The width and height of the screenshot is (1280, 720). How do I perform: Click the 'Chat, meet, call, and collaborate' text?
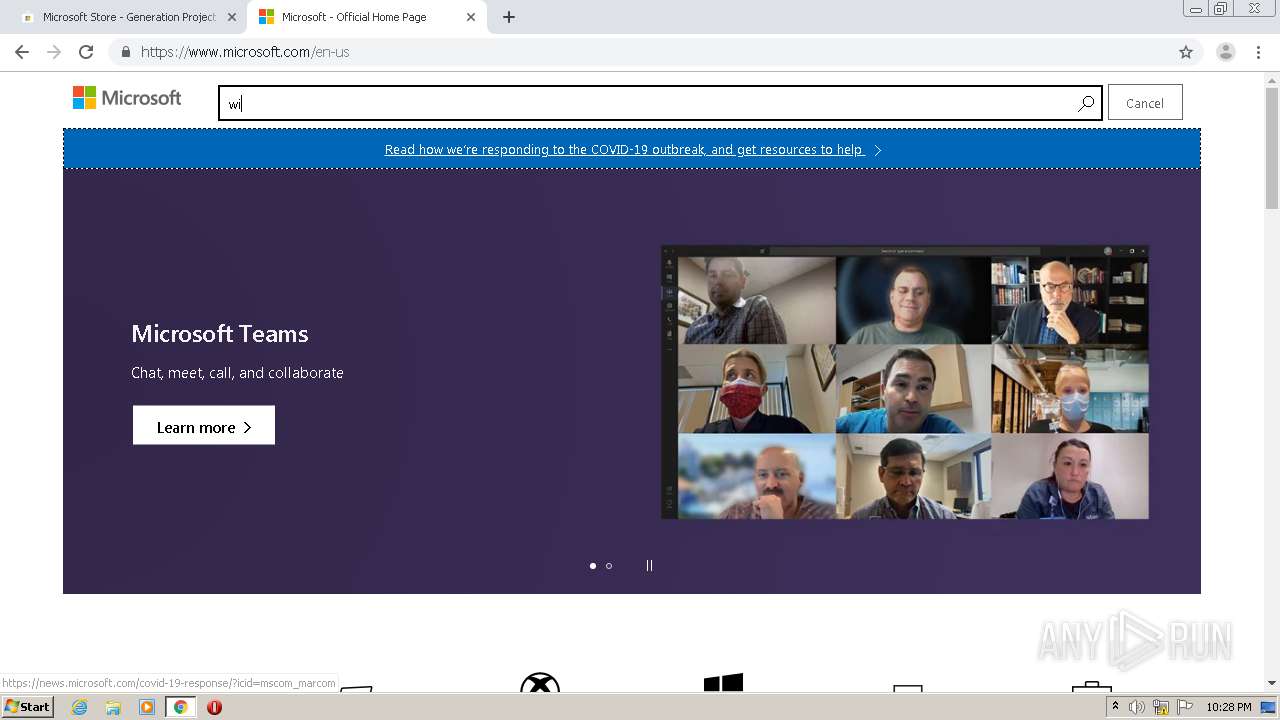[x=237, y=373]
